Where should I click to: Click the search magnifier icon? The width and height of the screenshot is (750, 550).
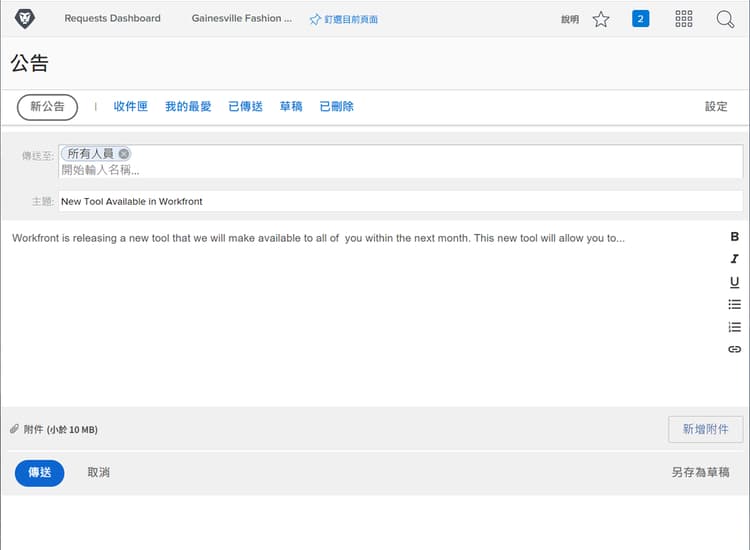click(725, 19)
